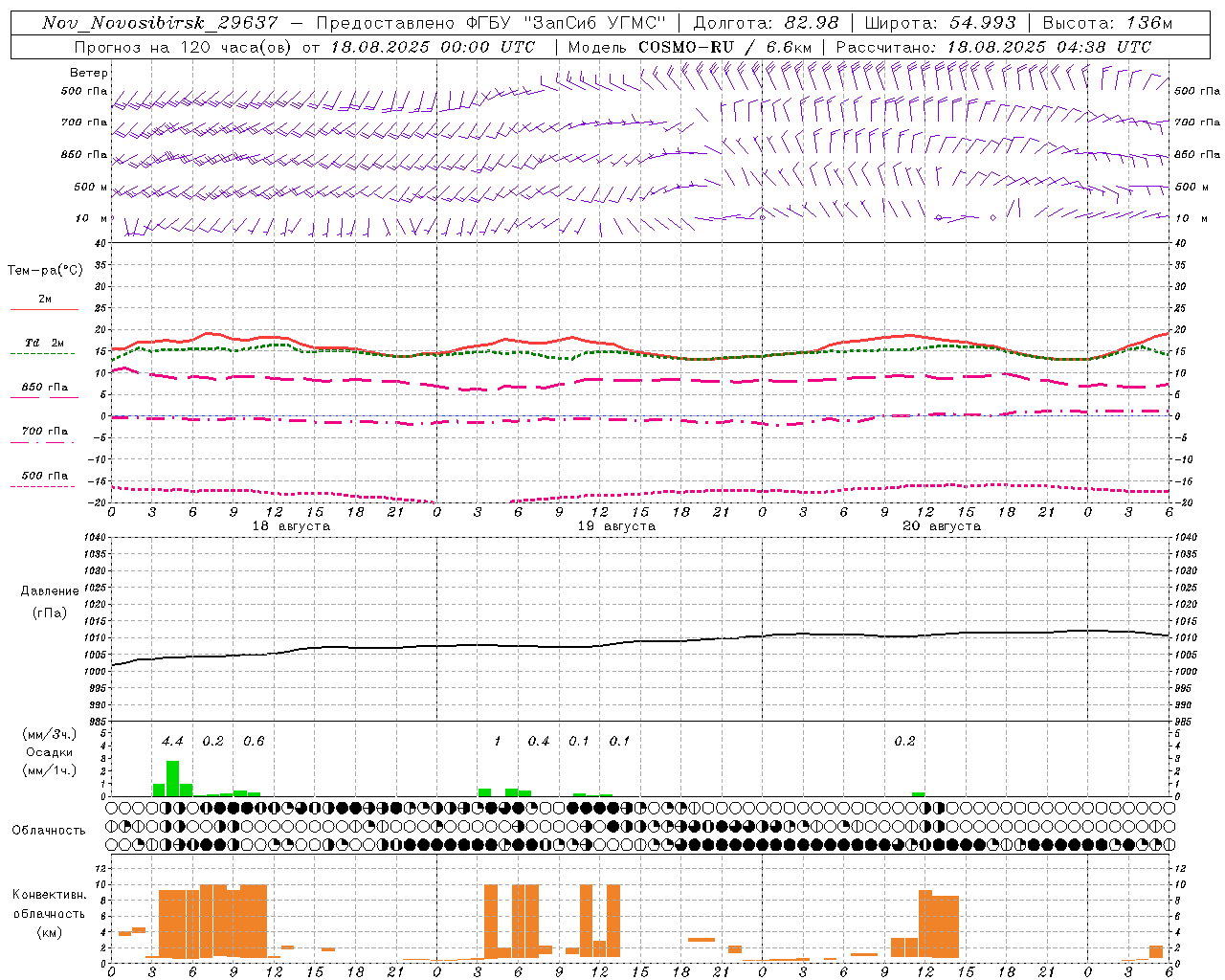Select the "Облачность" cloud cover label

[49, 830]
